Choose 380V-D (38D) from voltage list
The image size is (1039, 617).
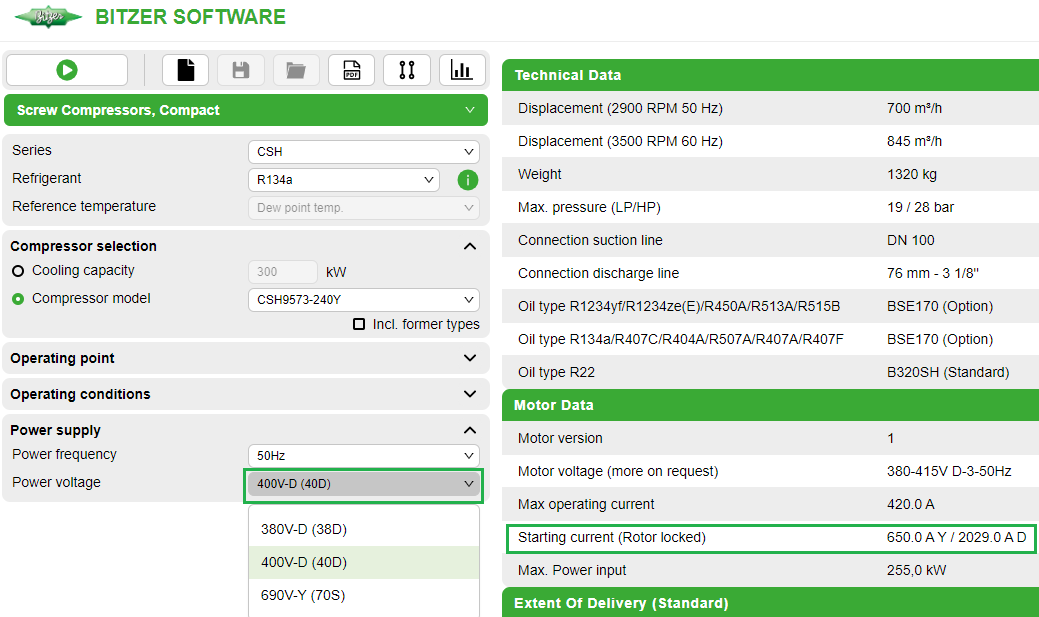(304, 529)
